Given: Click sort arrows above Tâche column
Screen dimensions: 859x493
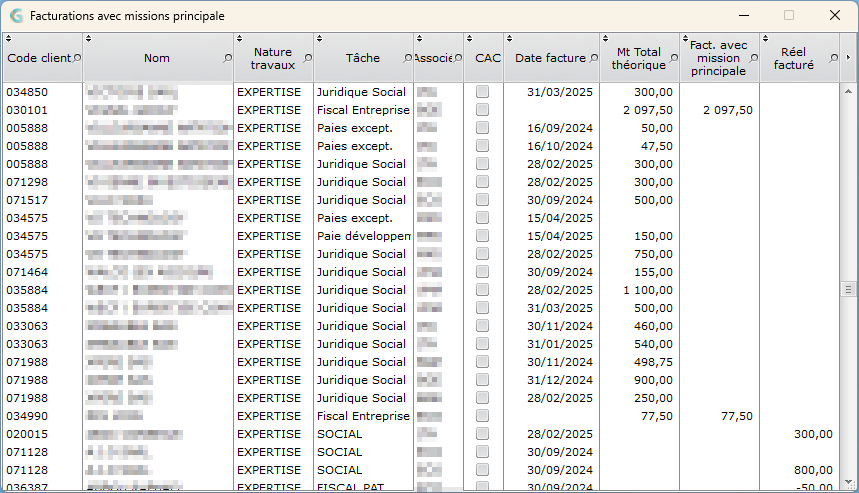Looking at the screenshot, I should [x=319, y=38].
